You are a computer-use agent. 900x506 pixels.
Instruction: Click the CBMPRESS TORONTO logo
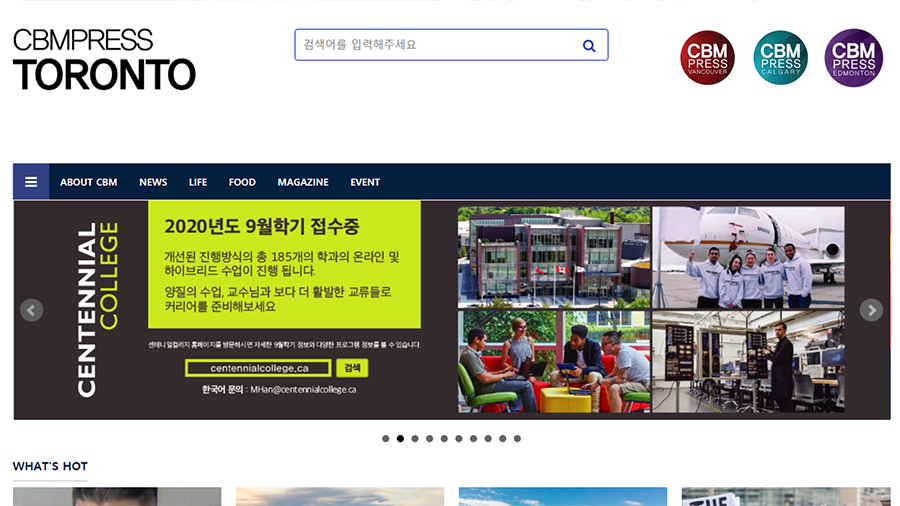[104, 60]
